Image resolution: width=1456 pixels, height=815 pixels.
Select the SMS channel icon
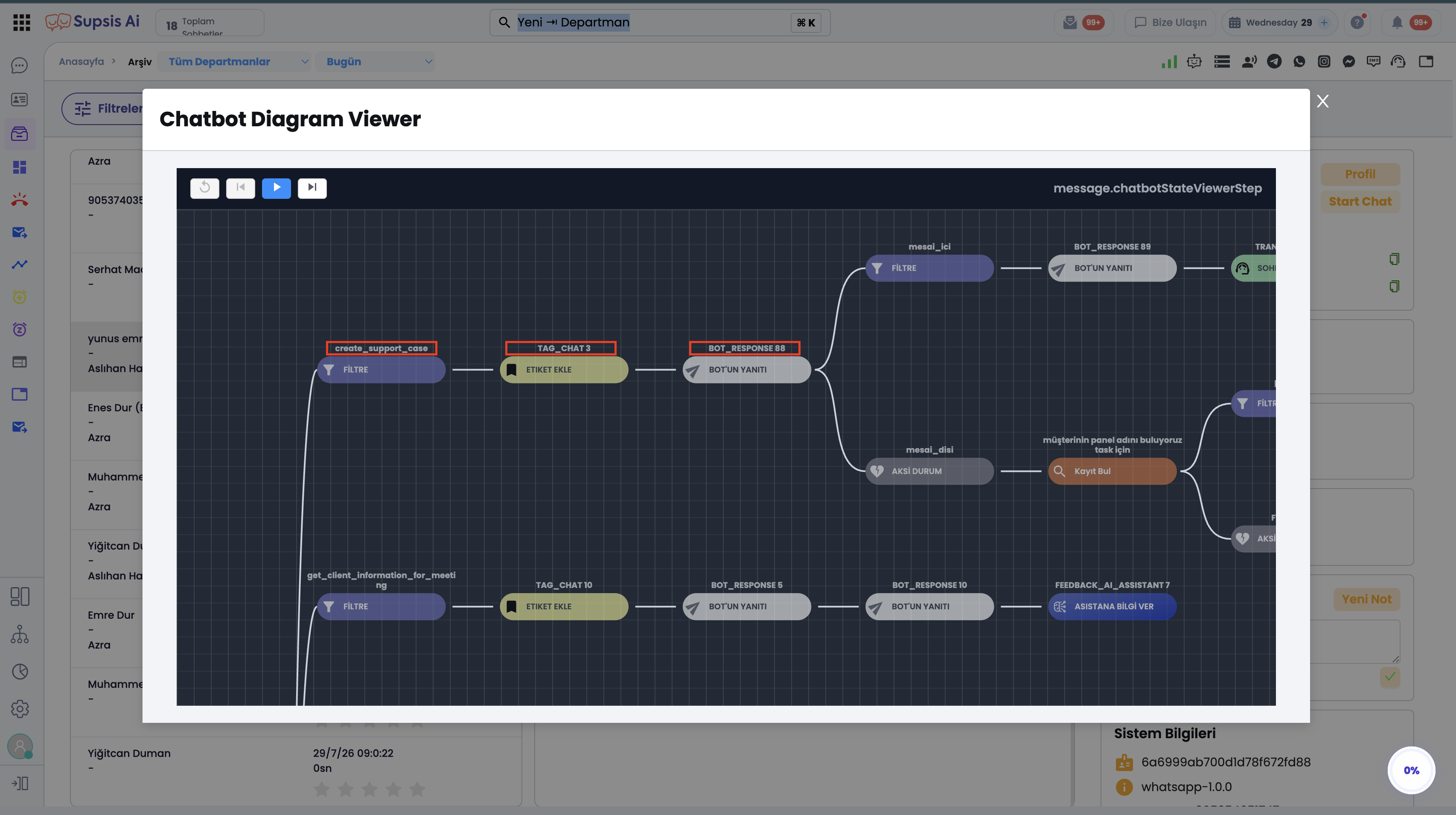click(1374, 61)
